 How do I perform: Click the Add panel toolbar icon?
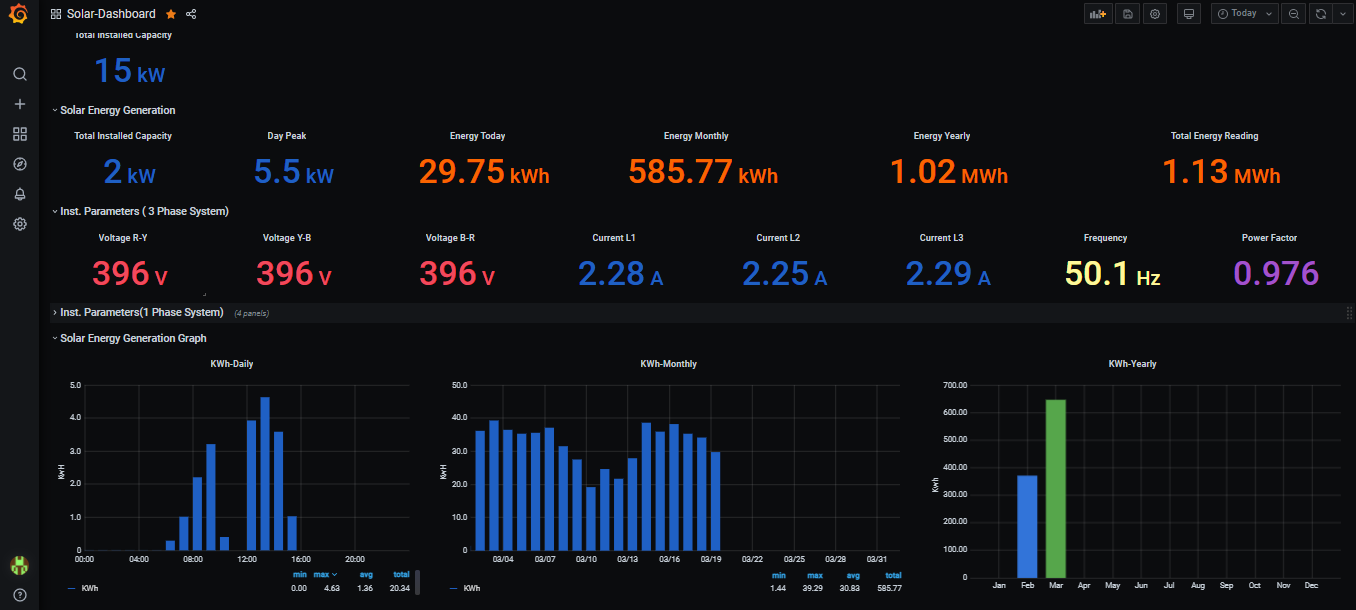point(1098,14)
